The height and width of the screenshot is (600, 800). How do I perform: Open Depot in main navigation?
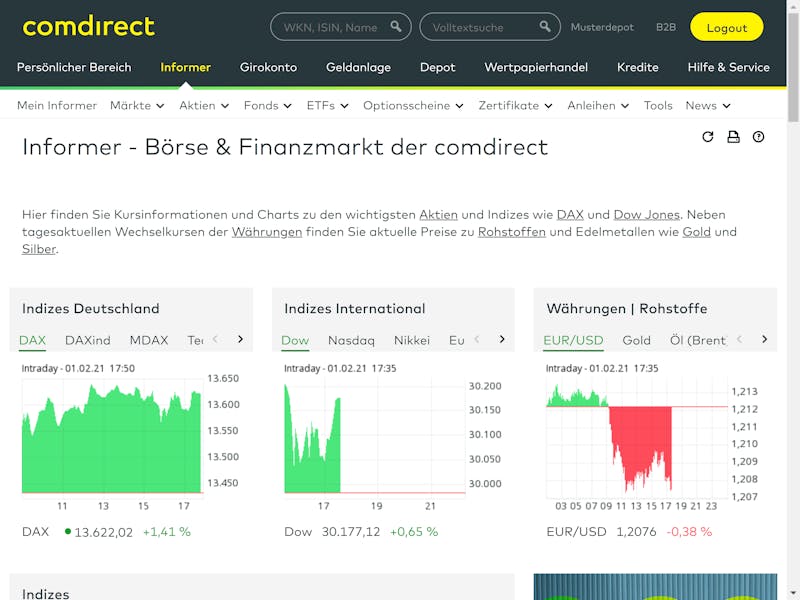(x=437, y=67)
